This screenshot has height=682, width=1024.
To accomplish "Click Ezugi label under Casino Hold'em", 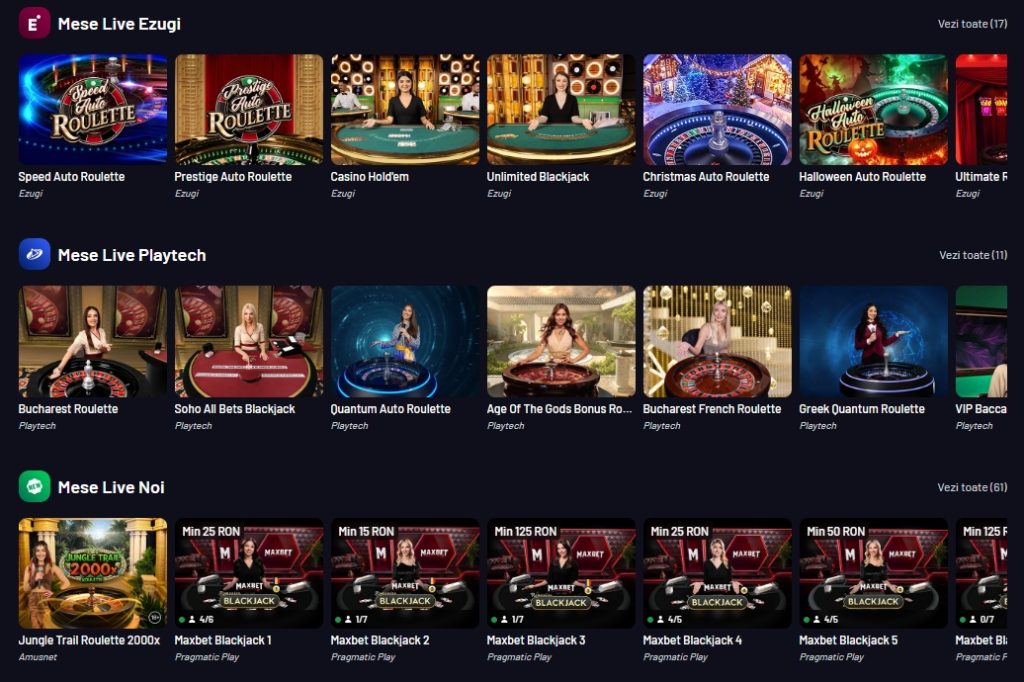I will coord(342,193).
